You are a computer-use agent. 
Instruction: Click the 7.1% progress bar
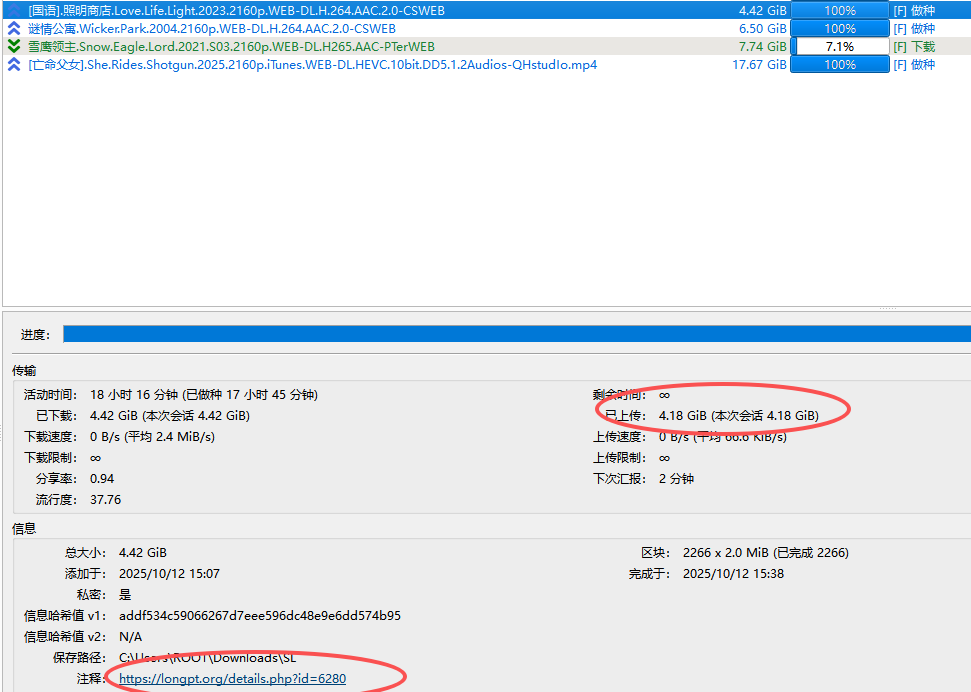tap(840, 46)
